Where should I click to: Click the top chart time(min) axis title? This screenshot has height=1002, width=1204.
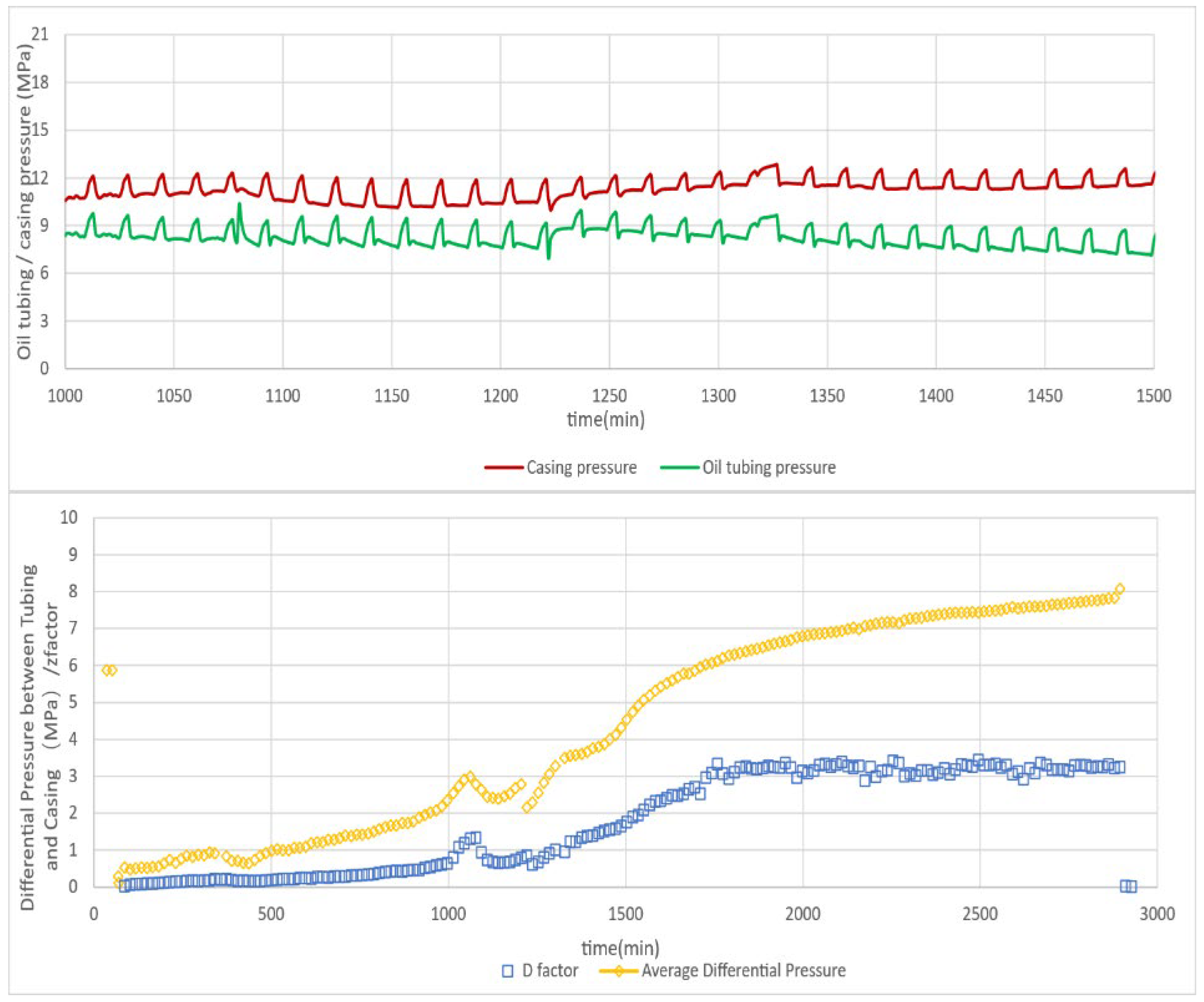point(606,419)
